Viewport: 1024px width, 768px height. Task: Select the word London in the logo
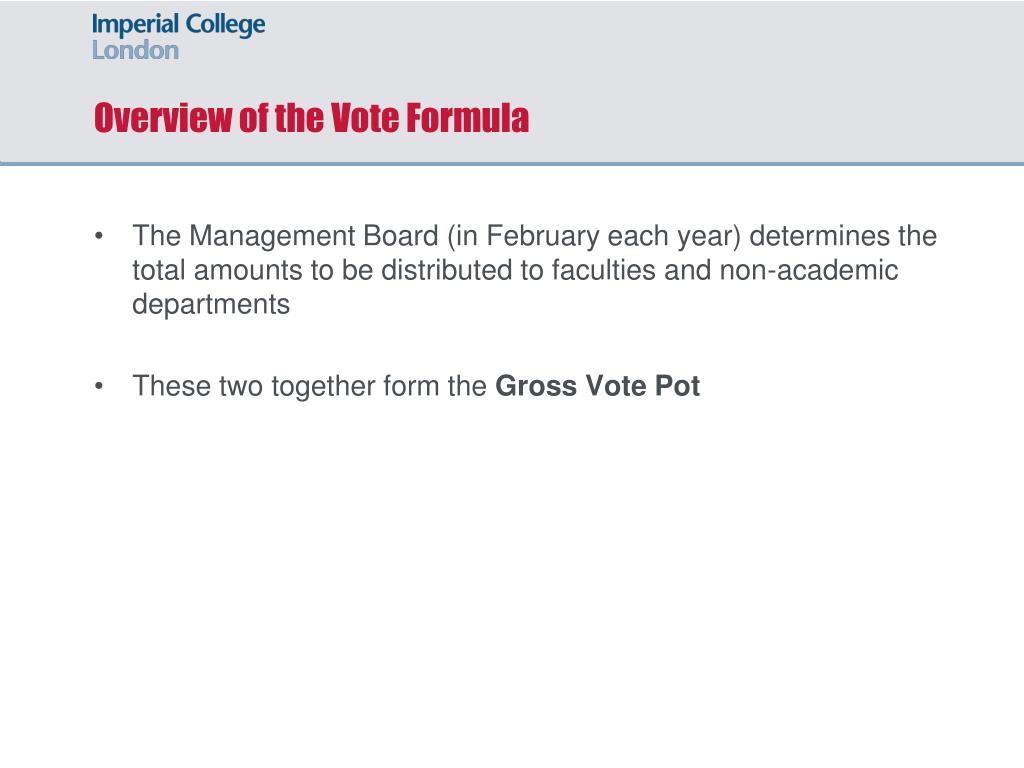[x=135, y=50]
